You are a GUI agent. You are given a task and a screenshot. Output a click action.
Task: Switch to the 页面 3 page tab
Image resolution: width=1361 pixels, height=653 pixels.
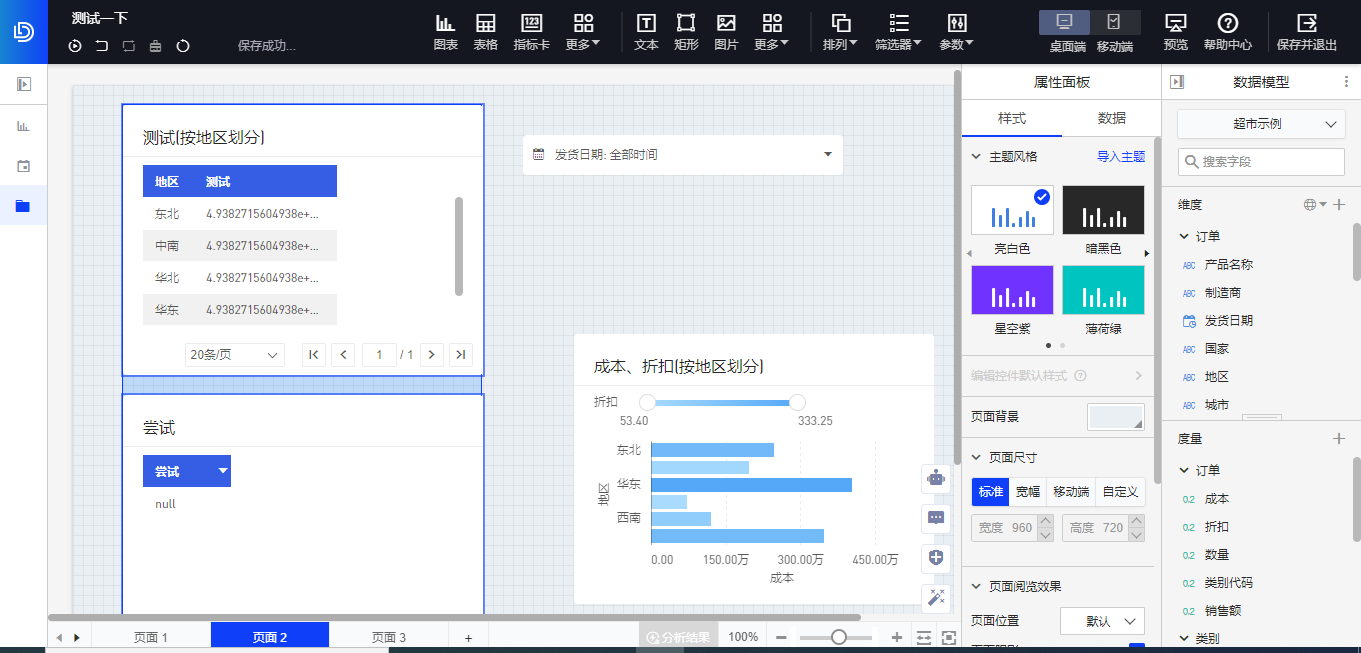(x=389, y=636)
